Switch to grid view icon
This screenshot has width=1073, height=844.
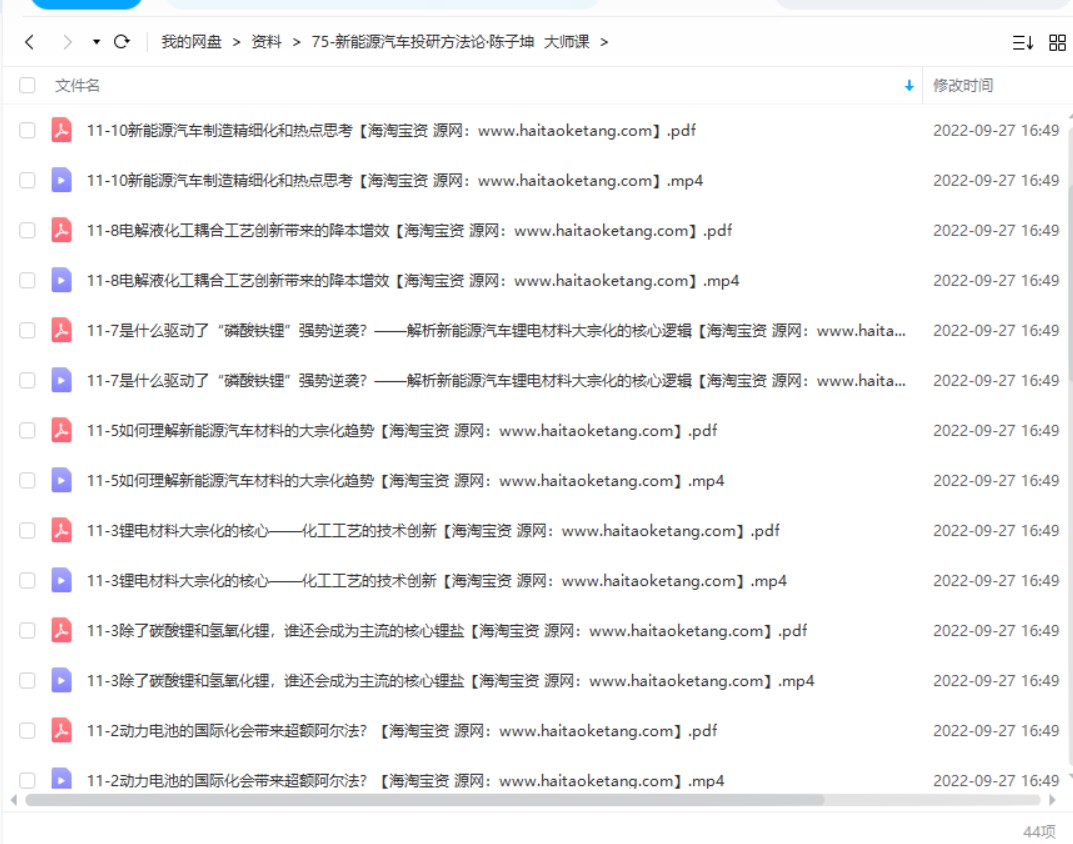[x=1057, y=42]
